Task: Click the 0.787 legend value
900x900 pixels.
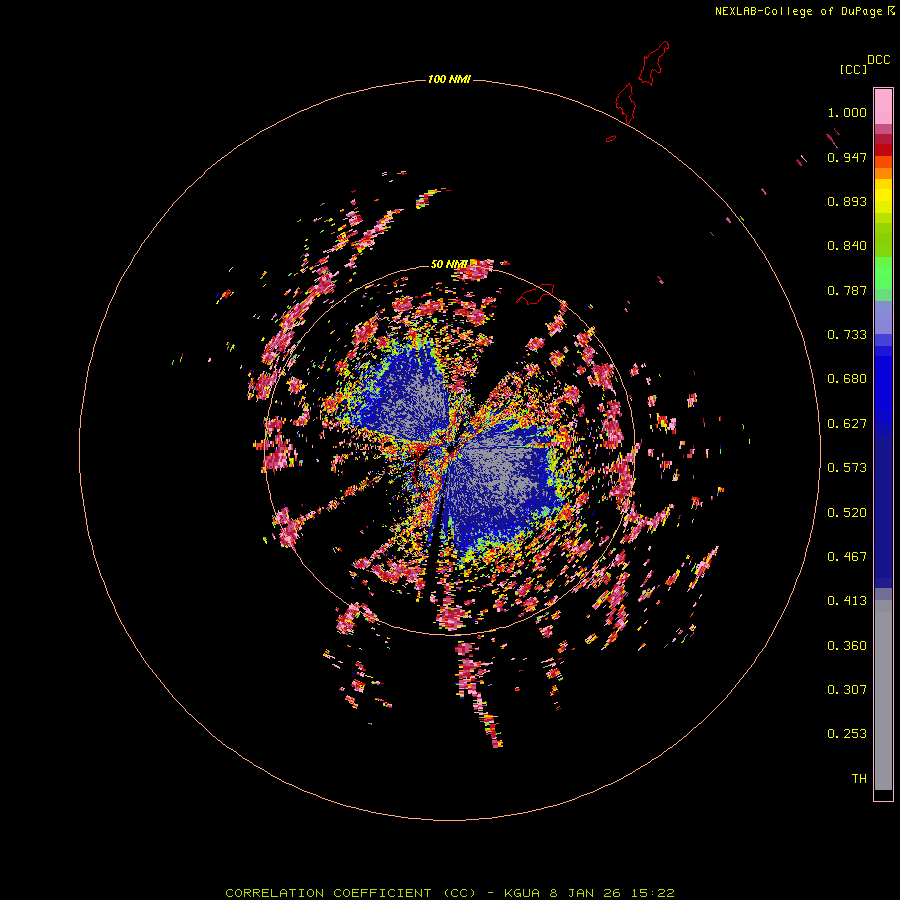Action: click(x=847, y=290)
